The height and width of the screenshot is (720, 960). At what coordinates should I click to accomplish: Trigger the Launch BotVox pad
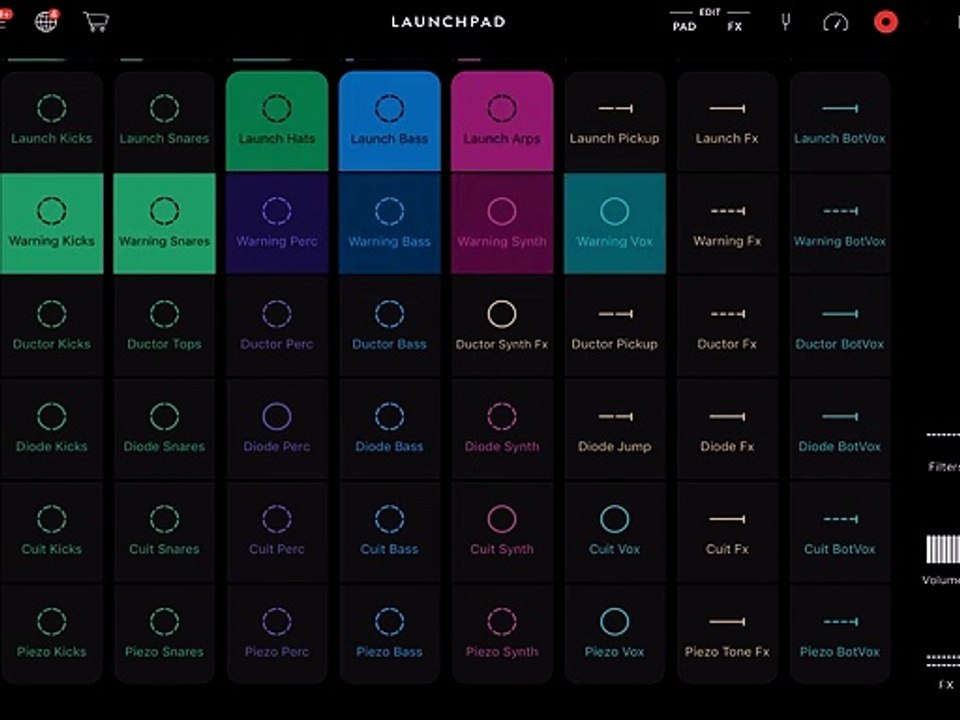coord(839,121)
